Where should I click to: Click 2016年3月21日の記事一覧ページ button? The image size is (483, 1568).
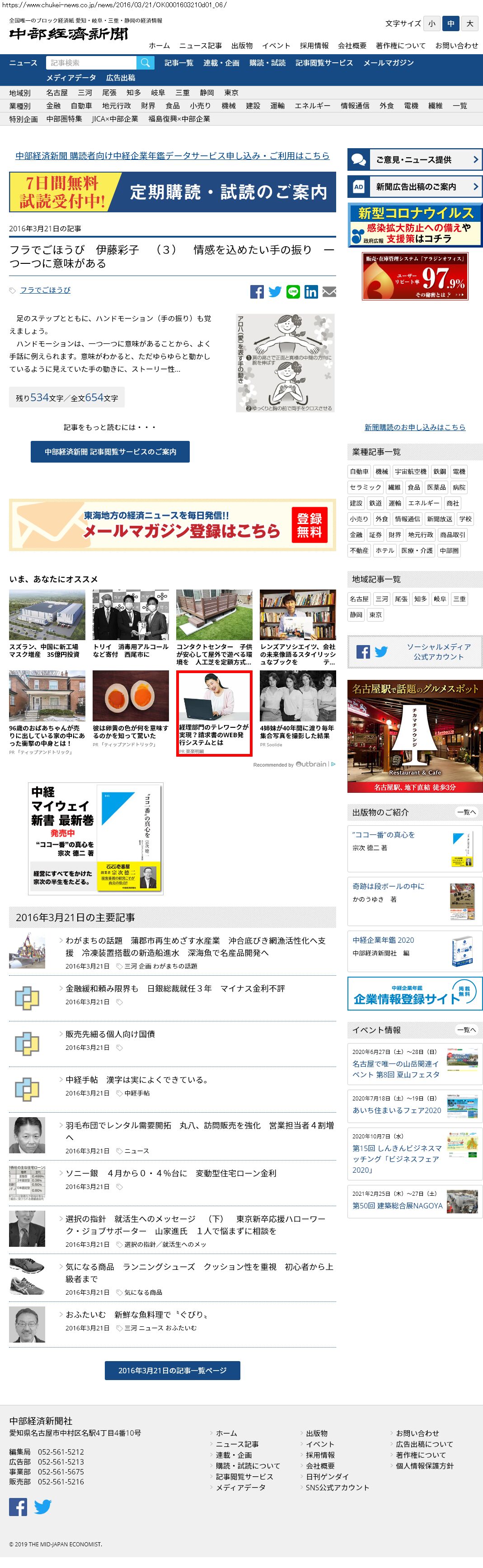(172, 1370)
